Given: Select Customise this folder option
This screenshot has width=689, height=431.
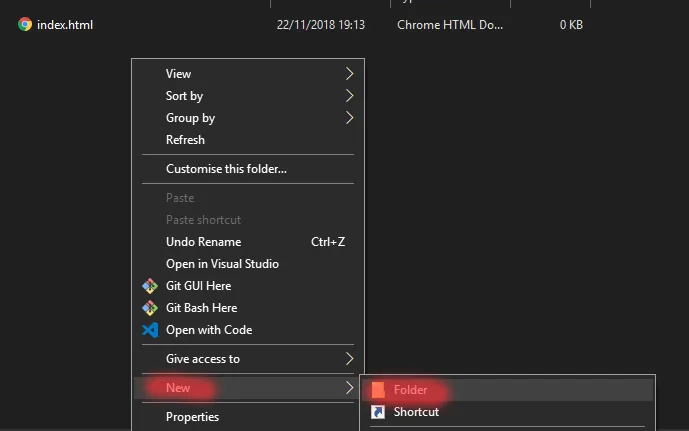Looking at the screenshot, I should coord(226,169).
